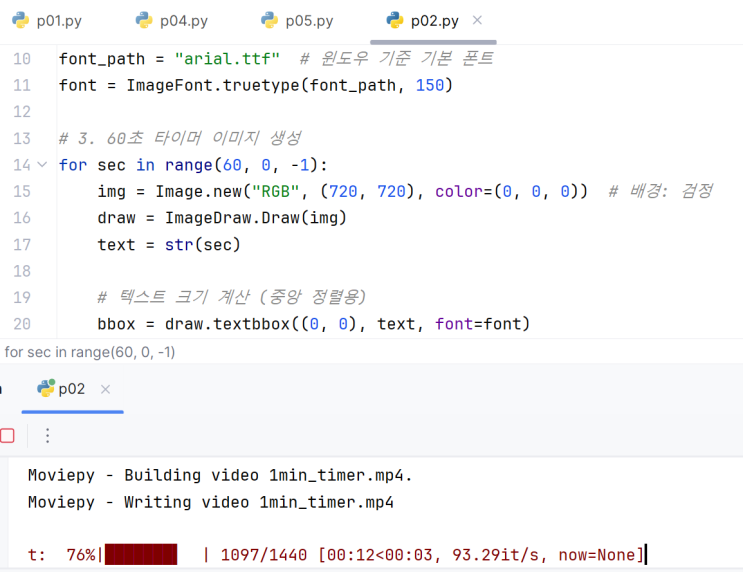Screen dimensions: 743x572
Task: Click the comment on line 19
Action: pyautogui.click(x=232, y=297)
